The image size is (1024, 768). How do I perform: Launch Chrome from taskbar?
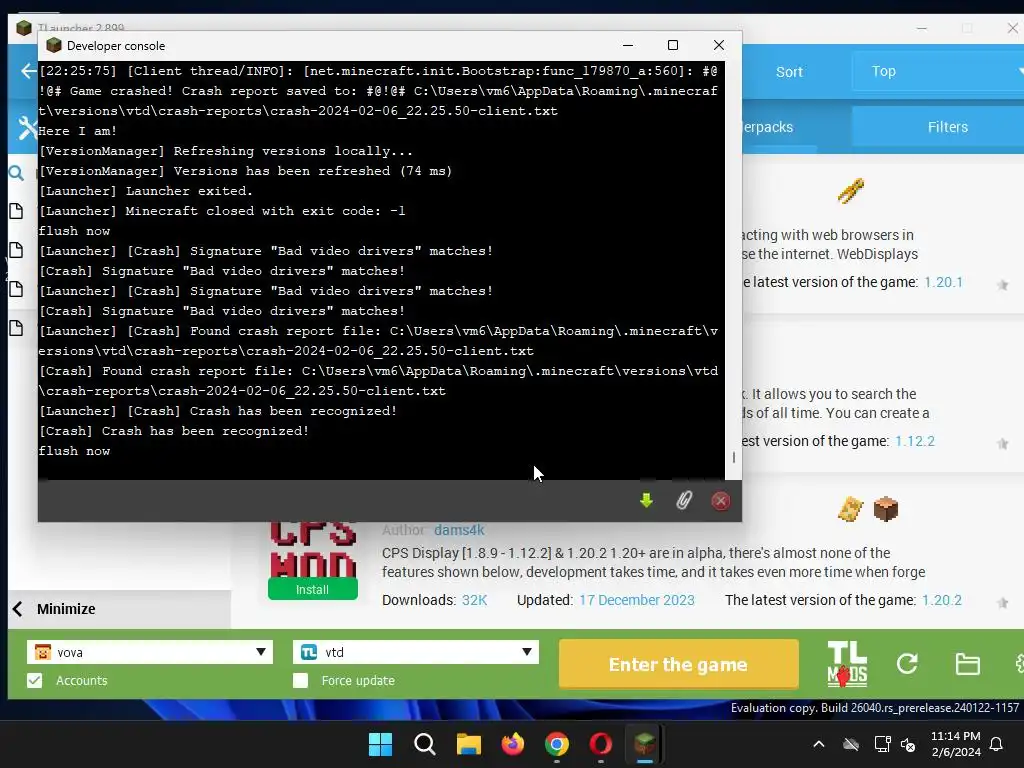pos(556,744)
